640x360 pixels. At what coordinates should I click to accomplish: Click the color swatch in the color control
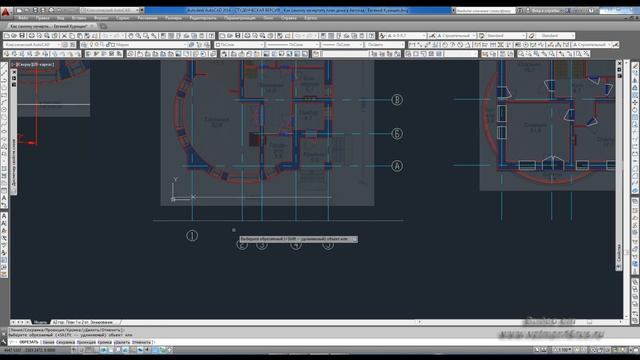(218, 44)
